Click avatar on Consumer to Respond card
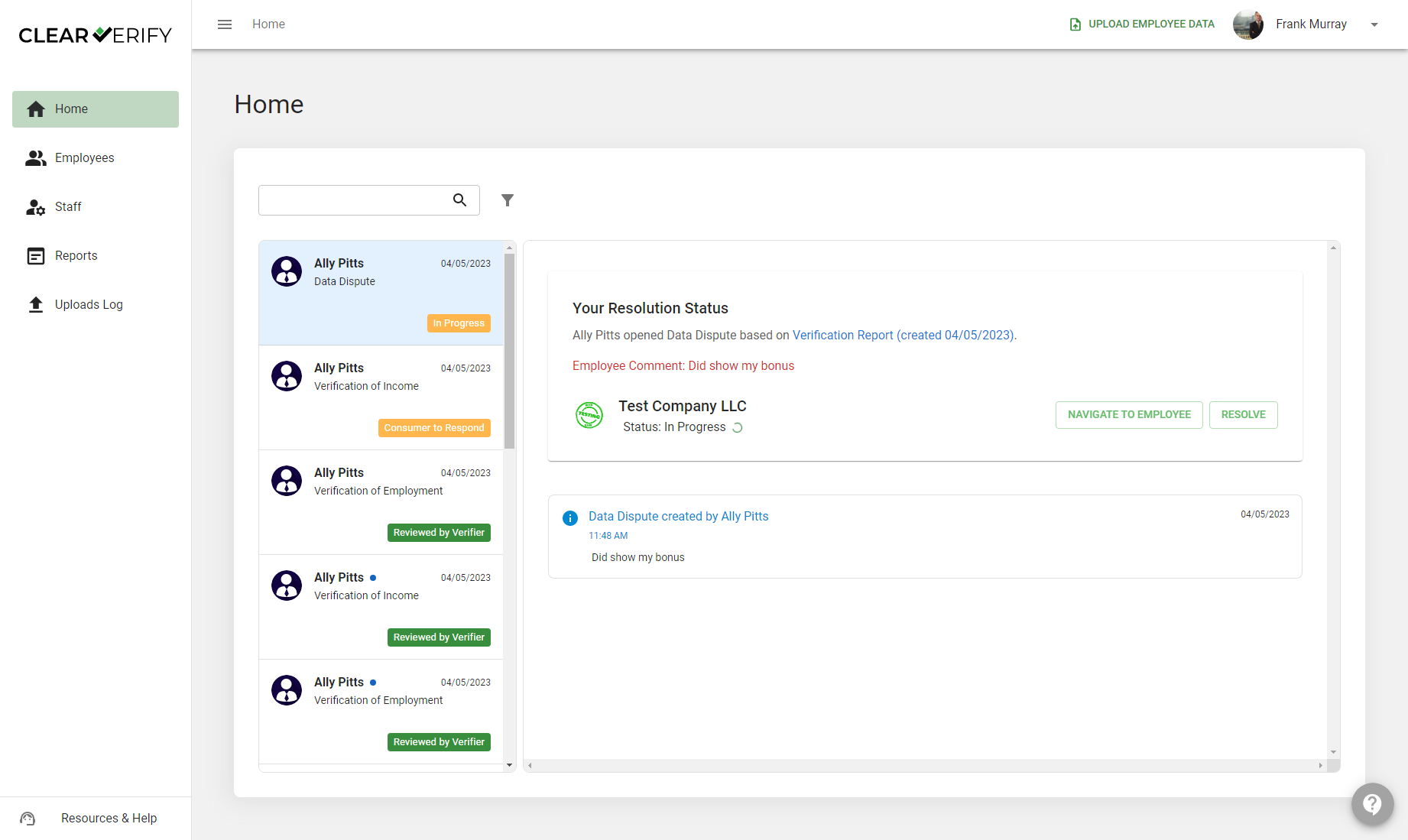The height and width of the screenshot is (840, 1408). [287, 376]
